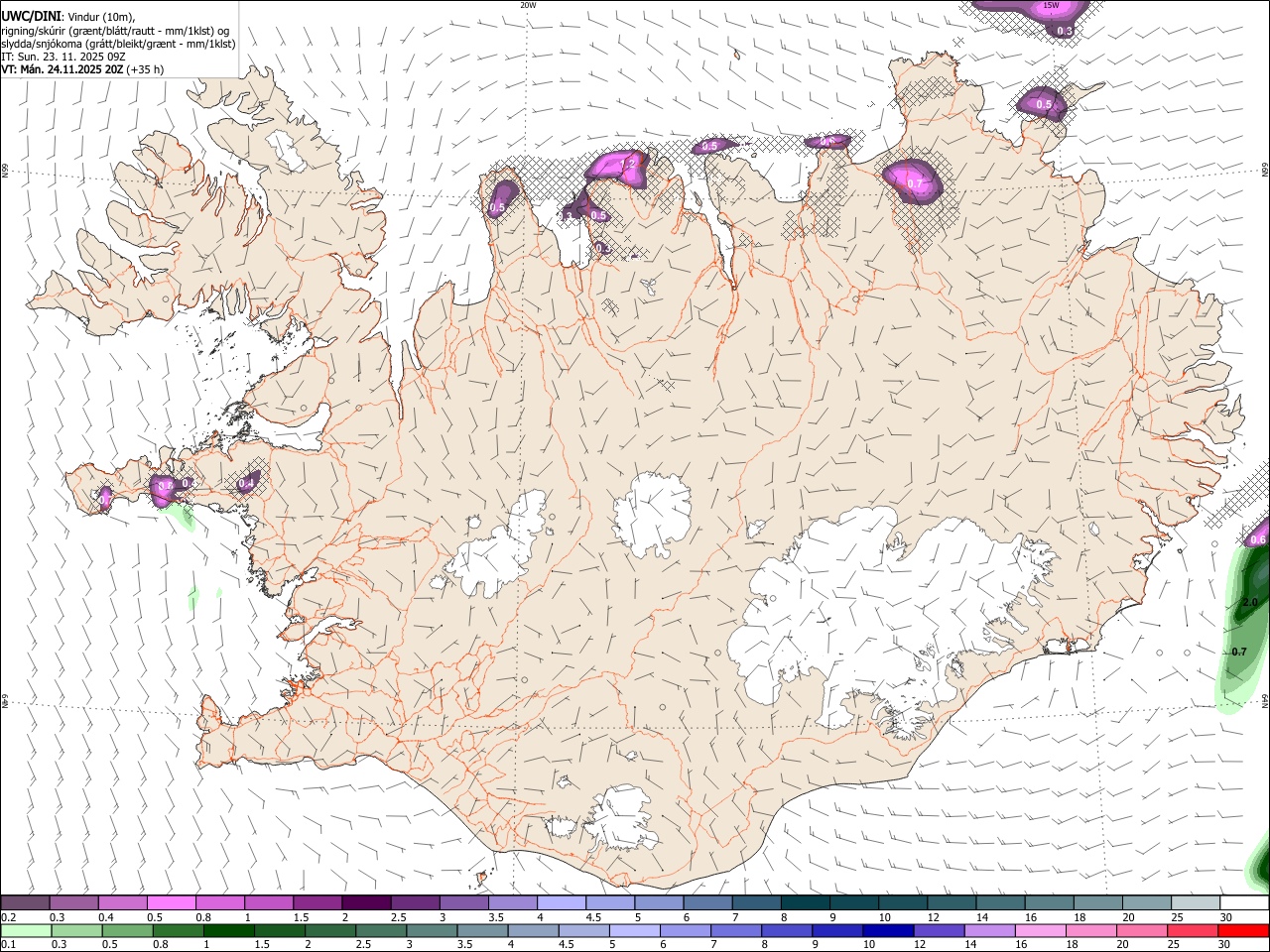Select the lower-row blue swatch between 8 and 9
Viewport: 1270px width, 952px height.
786,930
